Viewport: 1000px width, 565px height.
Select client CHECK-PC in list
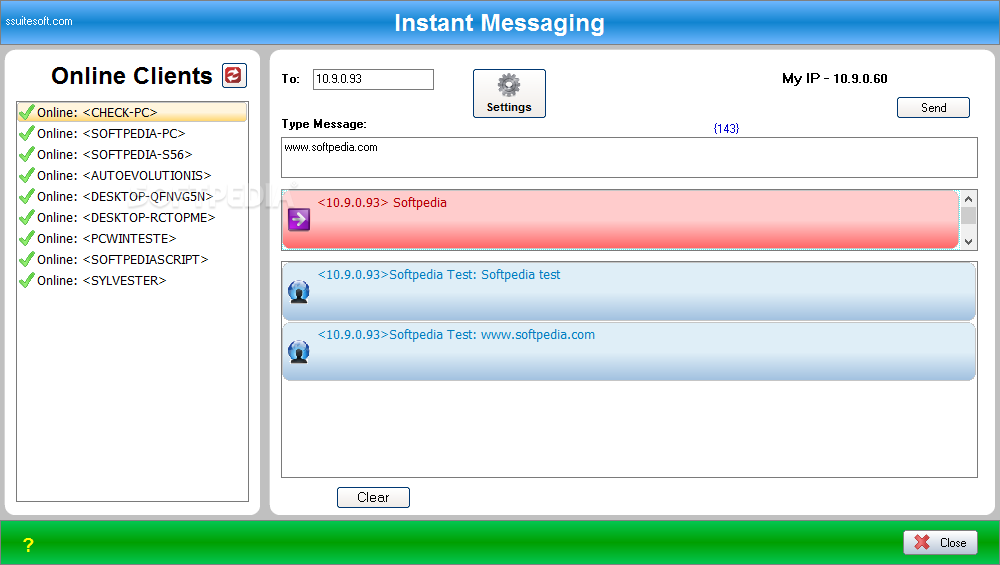[x=132, y=112]
